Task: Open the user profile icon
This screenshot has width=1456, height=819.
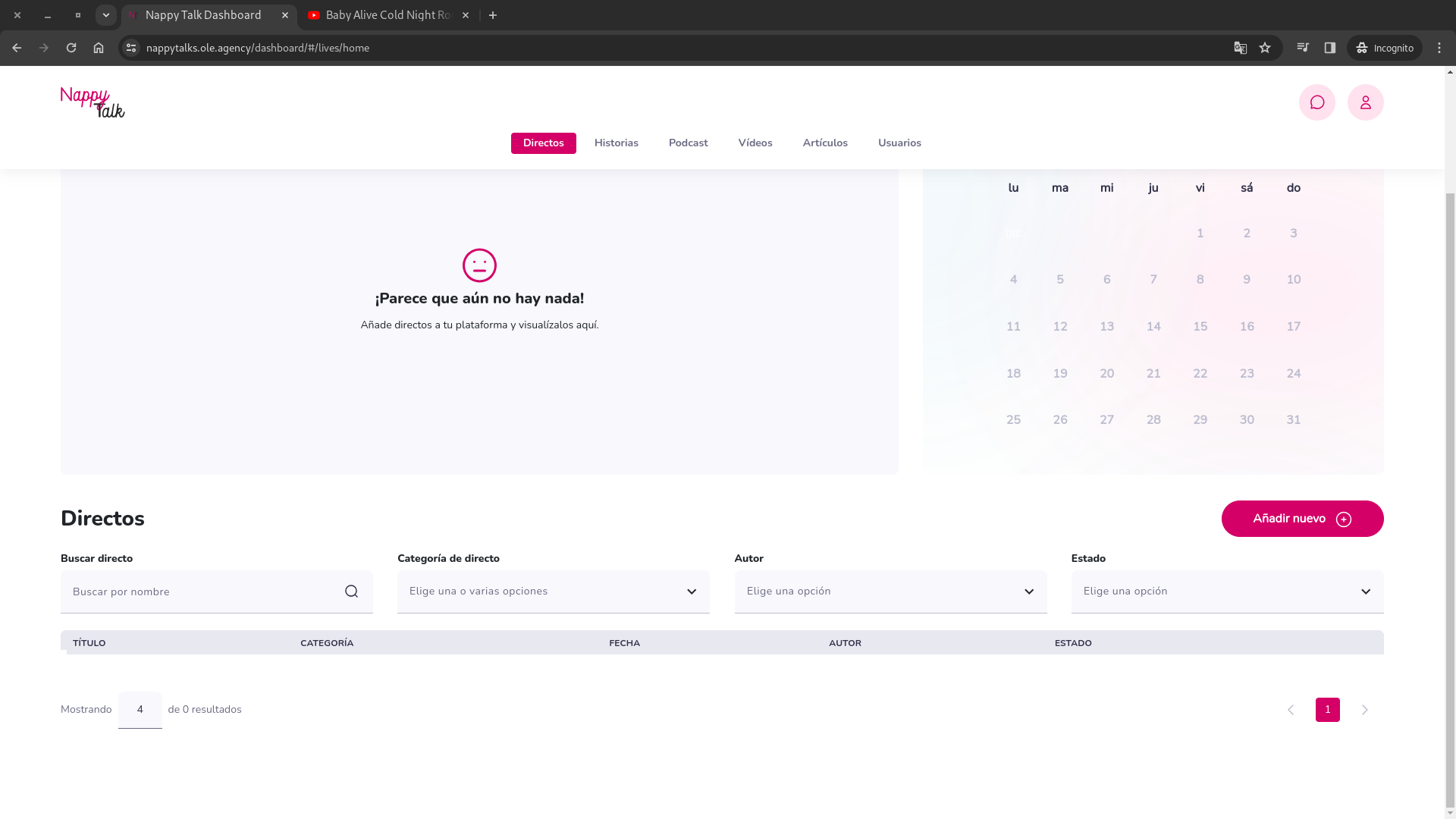Action: (1365, 102)
